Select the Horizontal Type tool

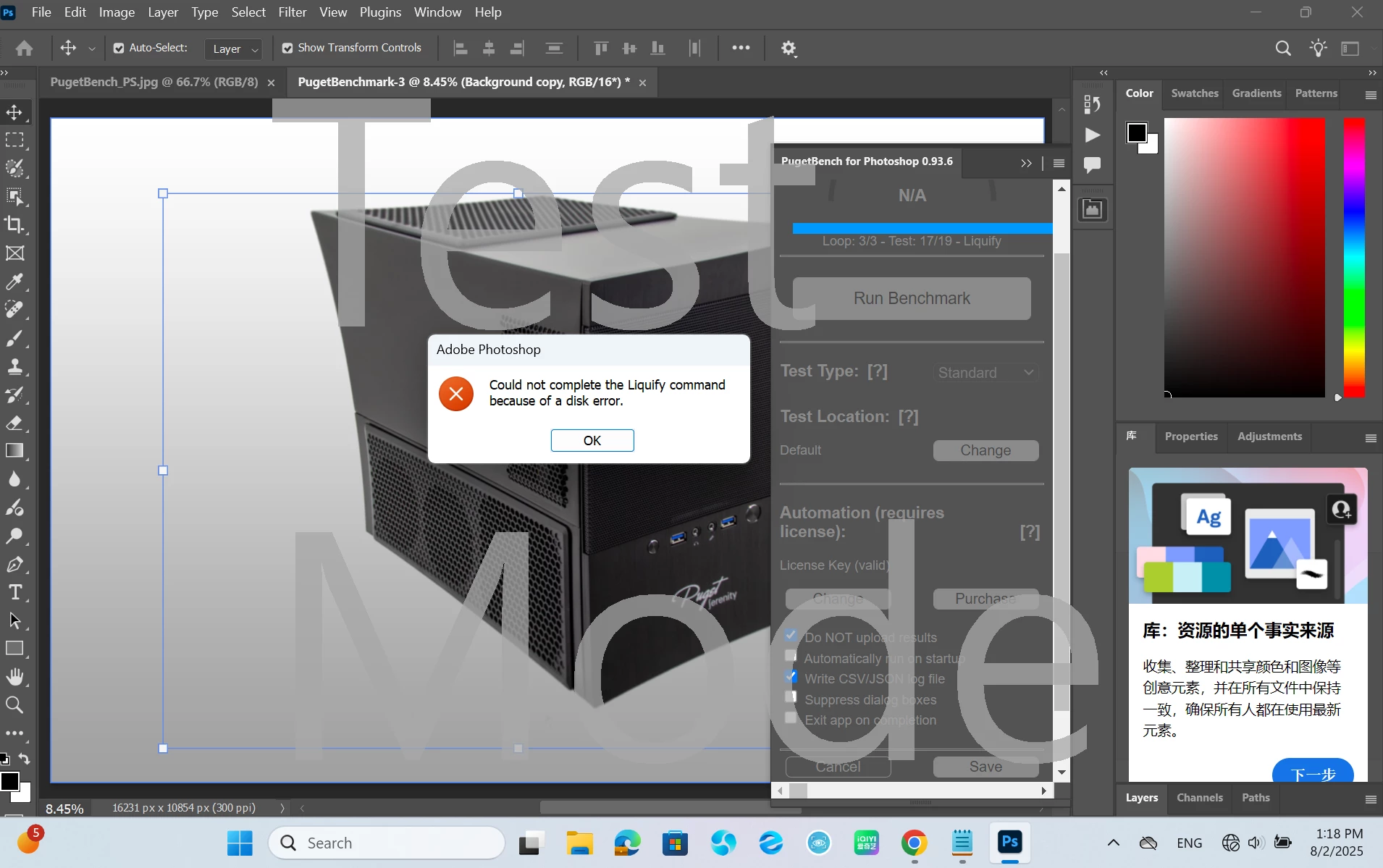pyautogui.click(x=14, y=592)
